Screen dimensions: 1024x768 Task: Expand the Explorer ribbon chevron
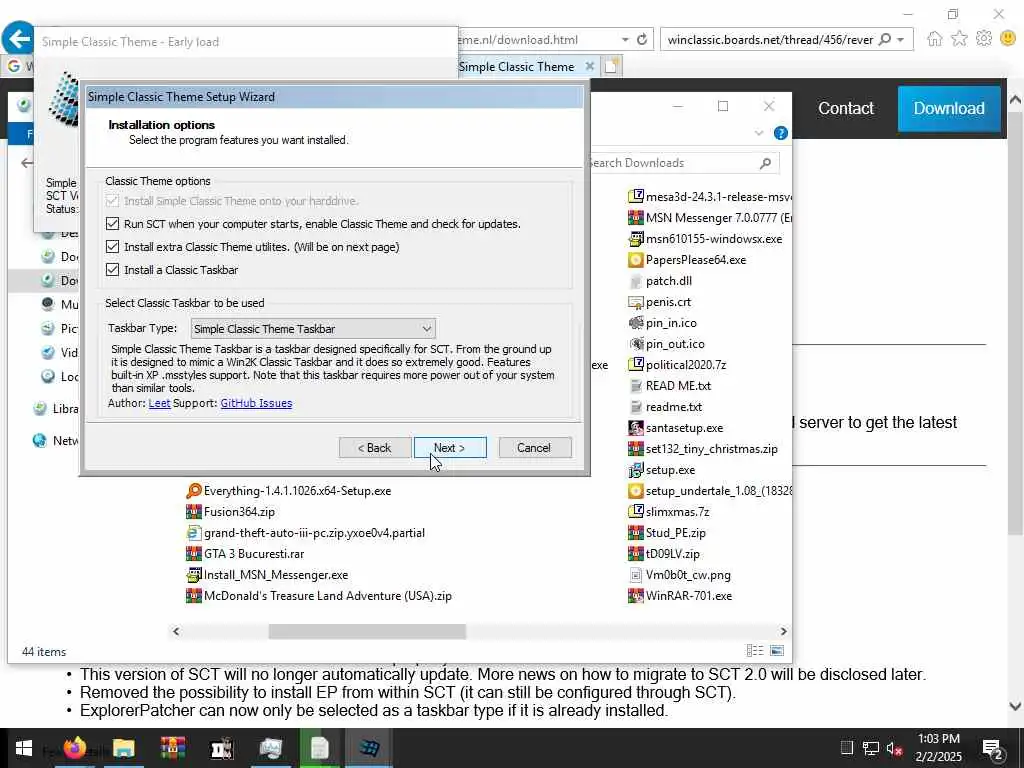point(759,133)
